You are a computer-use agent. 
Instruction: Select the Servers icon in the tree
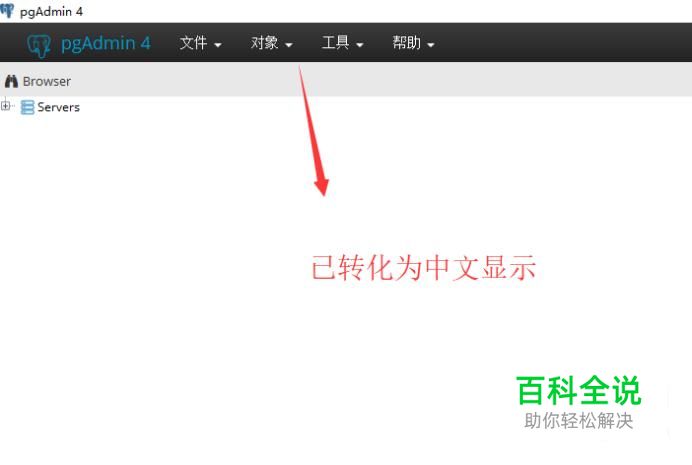(27, 107)
